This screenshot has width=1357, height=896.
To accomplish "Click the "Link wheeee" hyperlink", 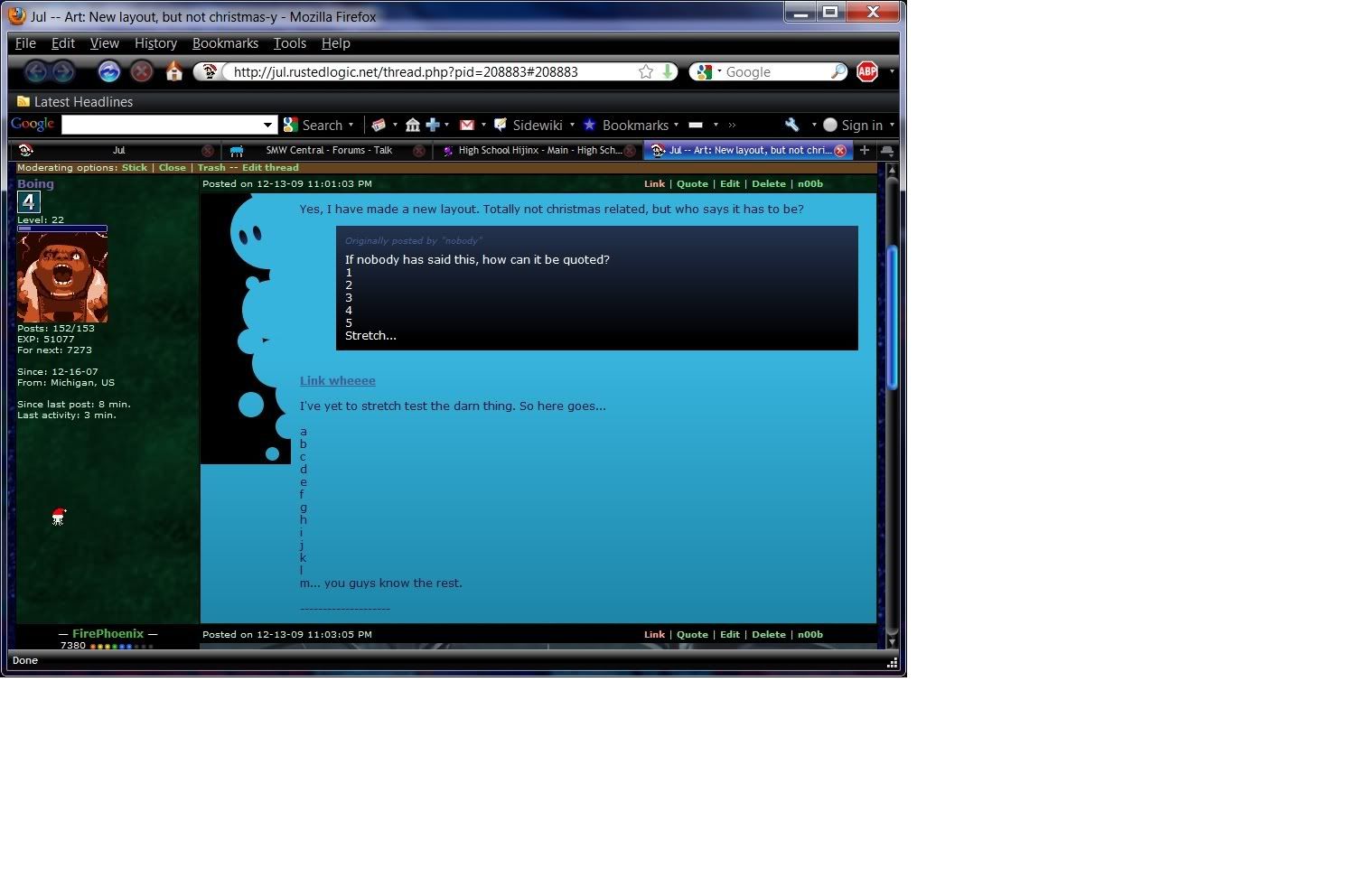I will tap(338, 381).
